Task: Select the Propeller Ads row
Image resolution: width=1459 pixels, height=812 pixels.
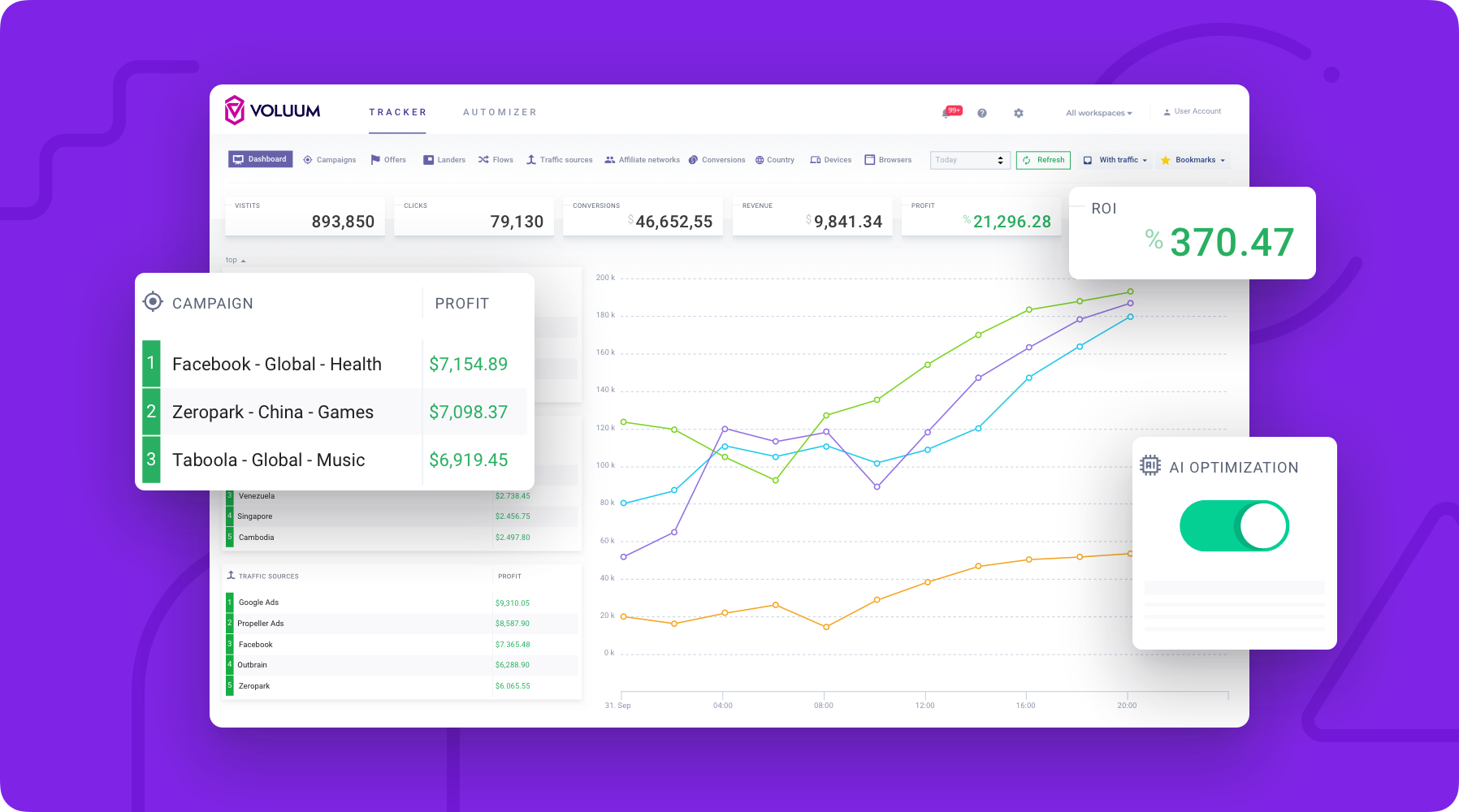Action: [402, 624]
